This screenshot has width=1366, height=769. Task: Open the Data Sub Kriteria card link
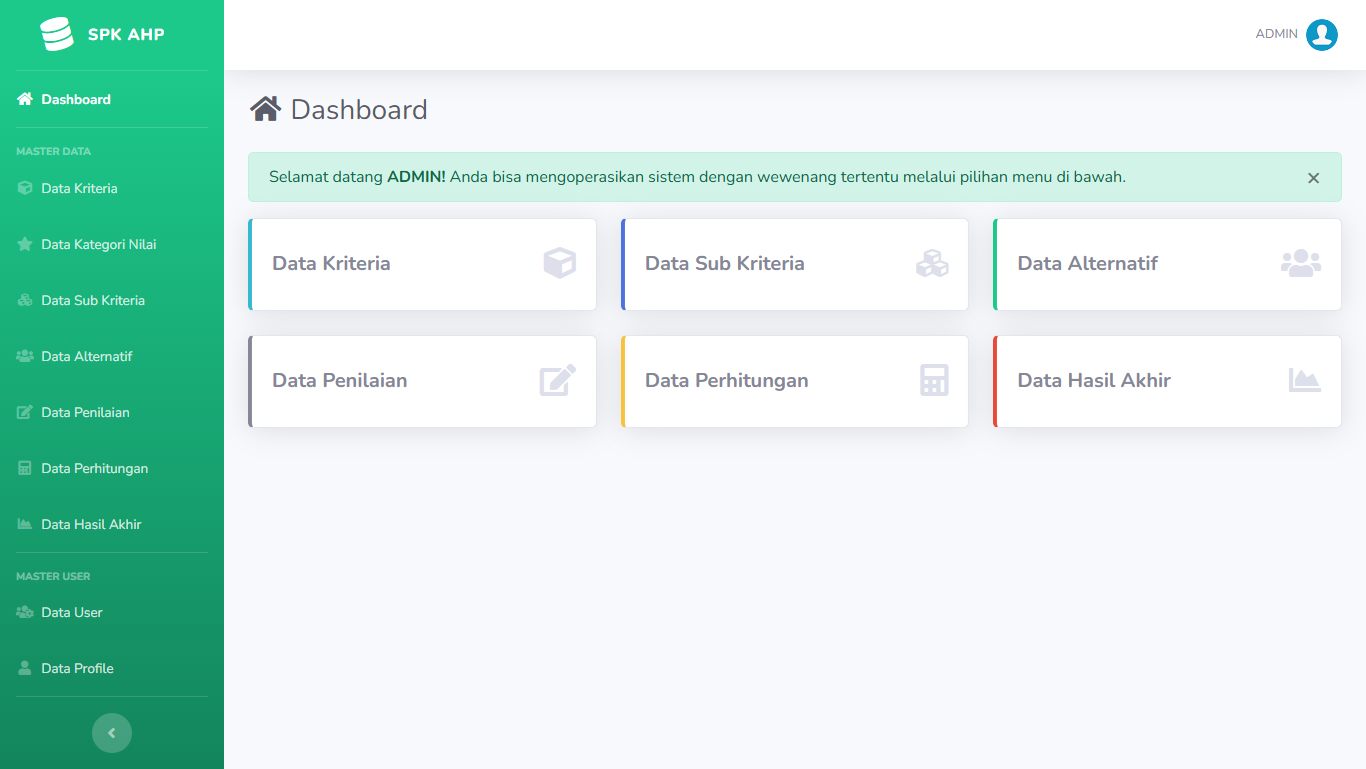(x=725, y=263)
